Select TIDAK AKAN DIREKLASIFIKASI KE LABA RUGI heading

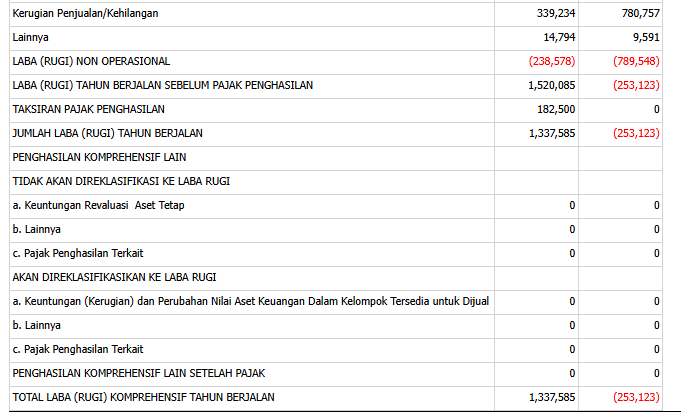[x=118, y=181]
